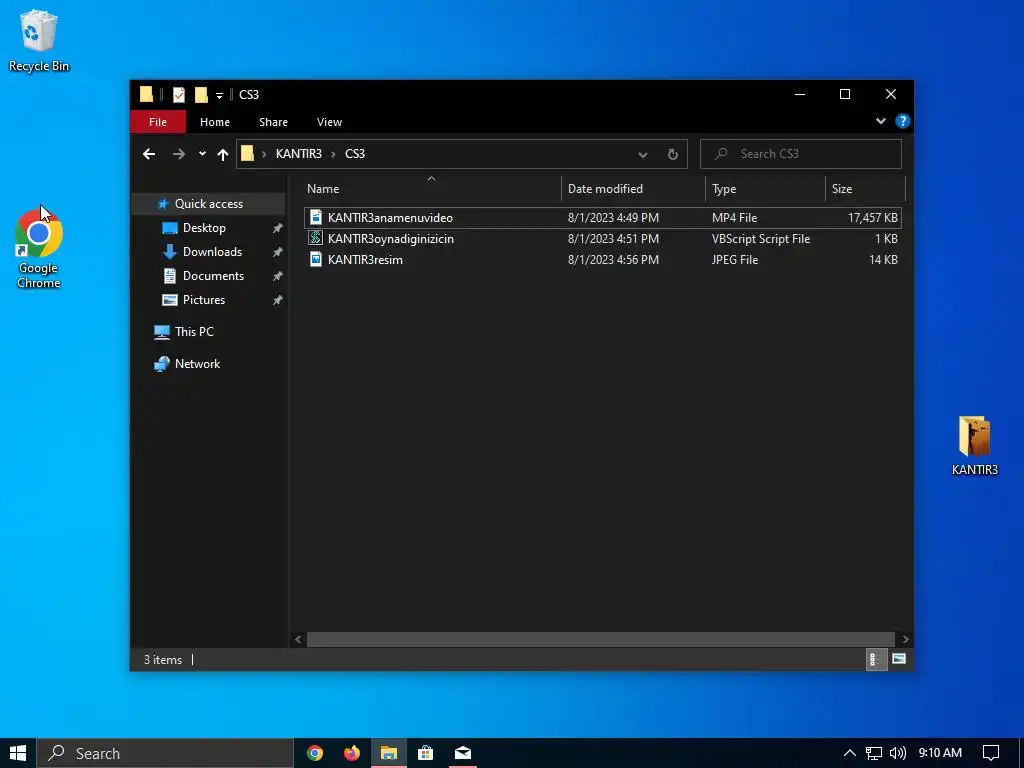Image resolution: width=1024 pixels, height=768 pixels.
Task: Switch to the Home ribbon tab
Action: [215, 122]
